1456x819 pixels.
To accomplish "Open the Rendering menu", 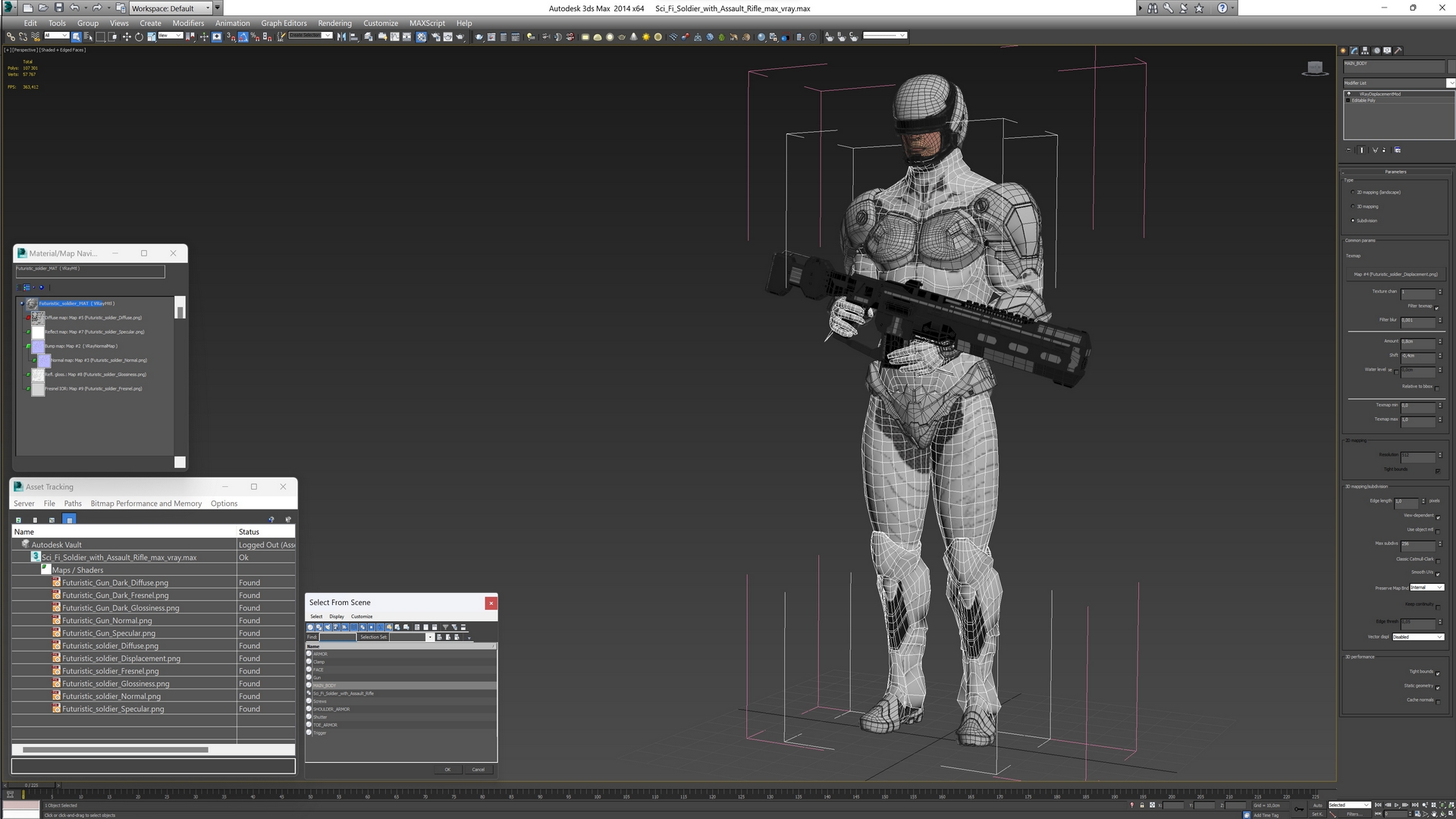I will (334, 24).
